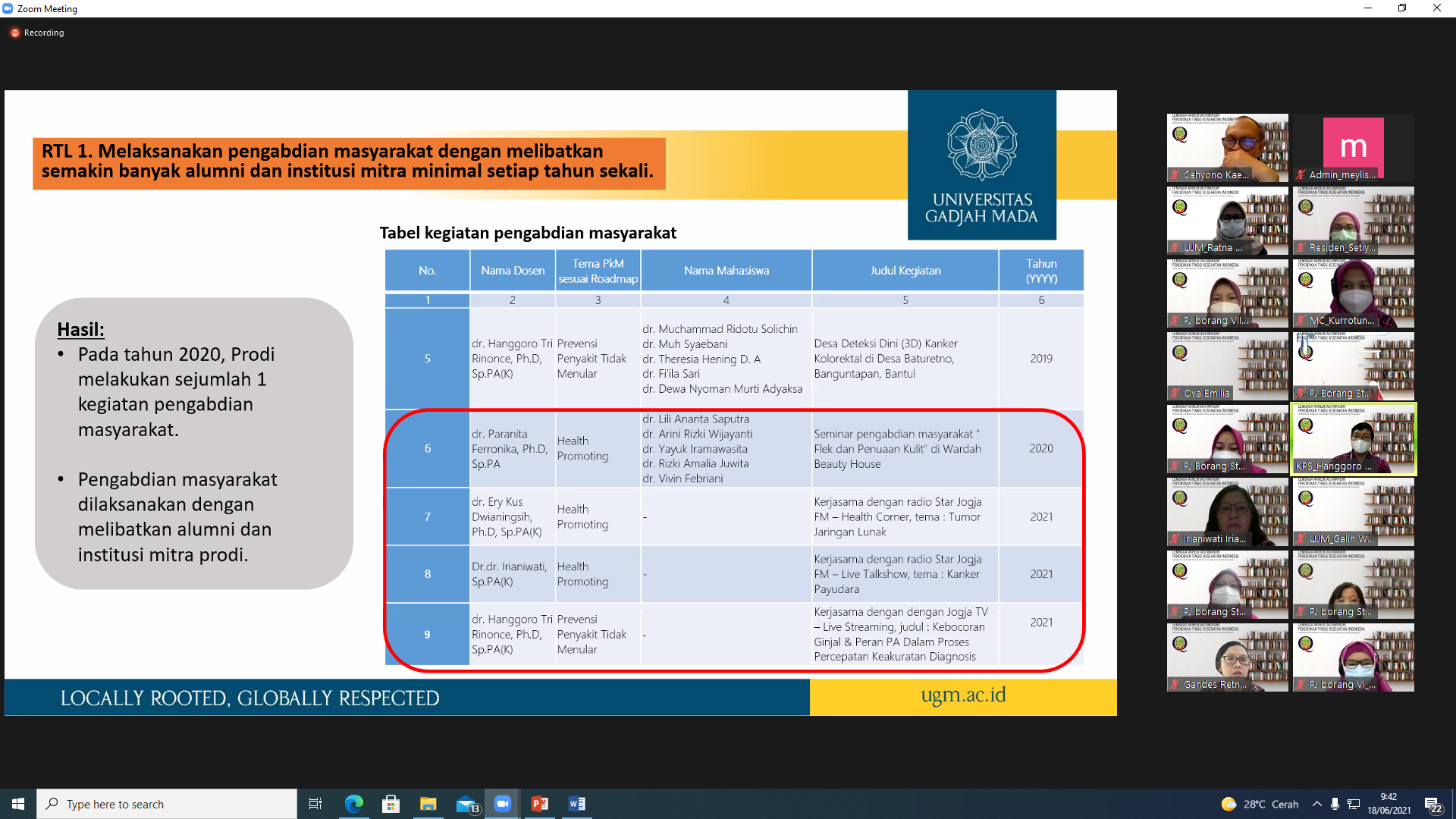1456x819 pixels.
Task: Click the taskbar search box
Action: 167,804
